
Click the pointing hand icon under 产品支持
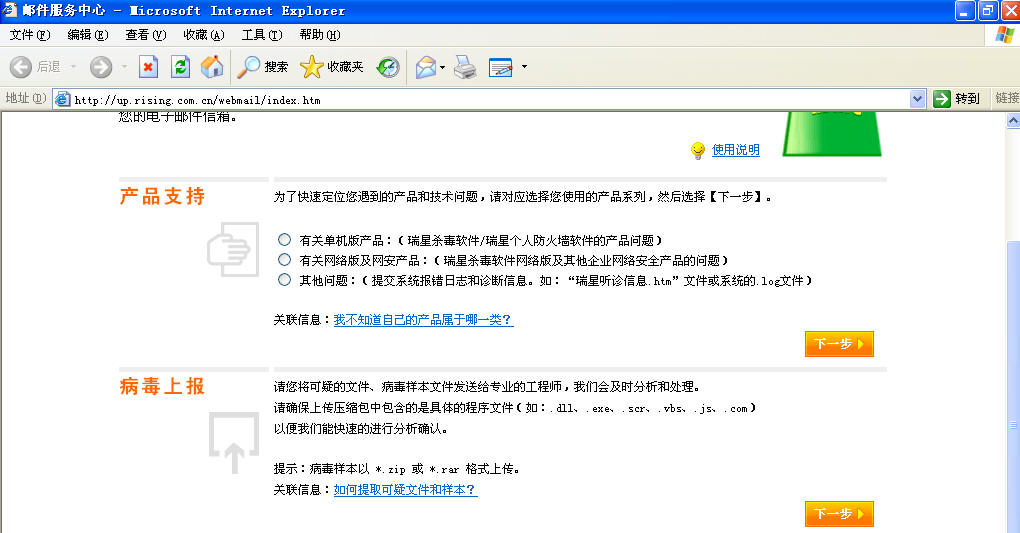[x=233, y=250]
